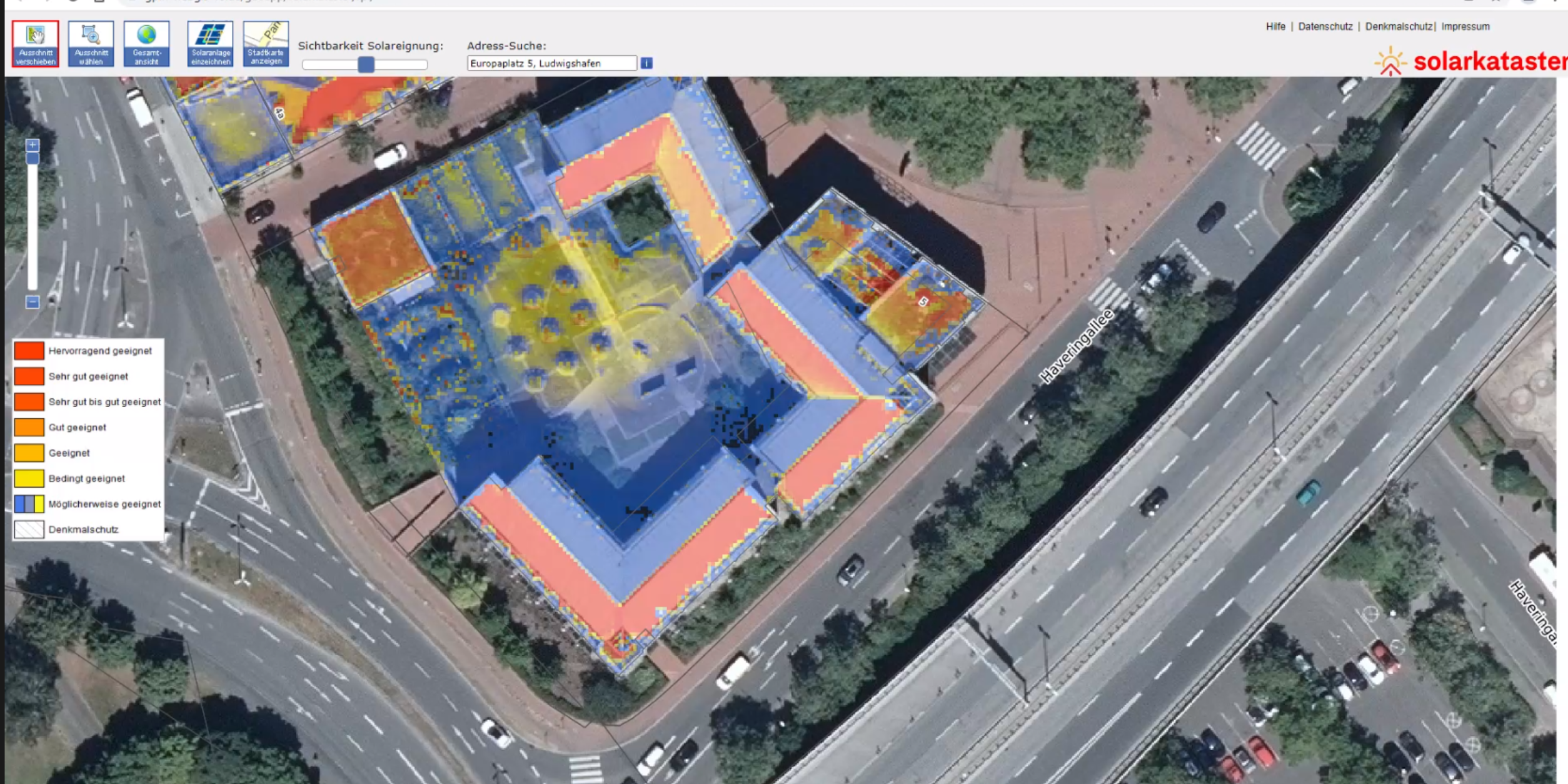Click the Möglicherweise geeignet legend swatch

29,504
